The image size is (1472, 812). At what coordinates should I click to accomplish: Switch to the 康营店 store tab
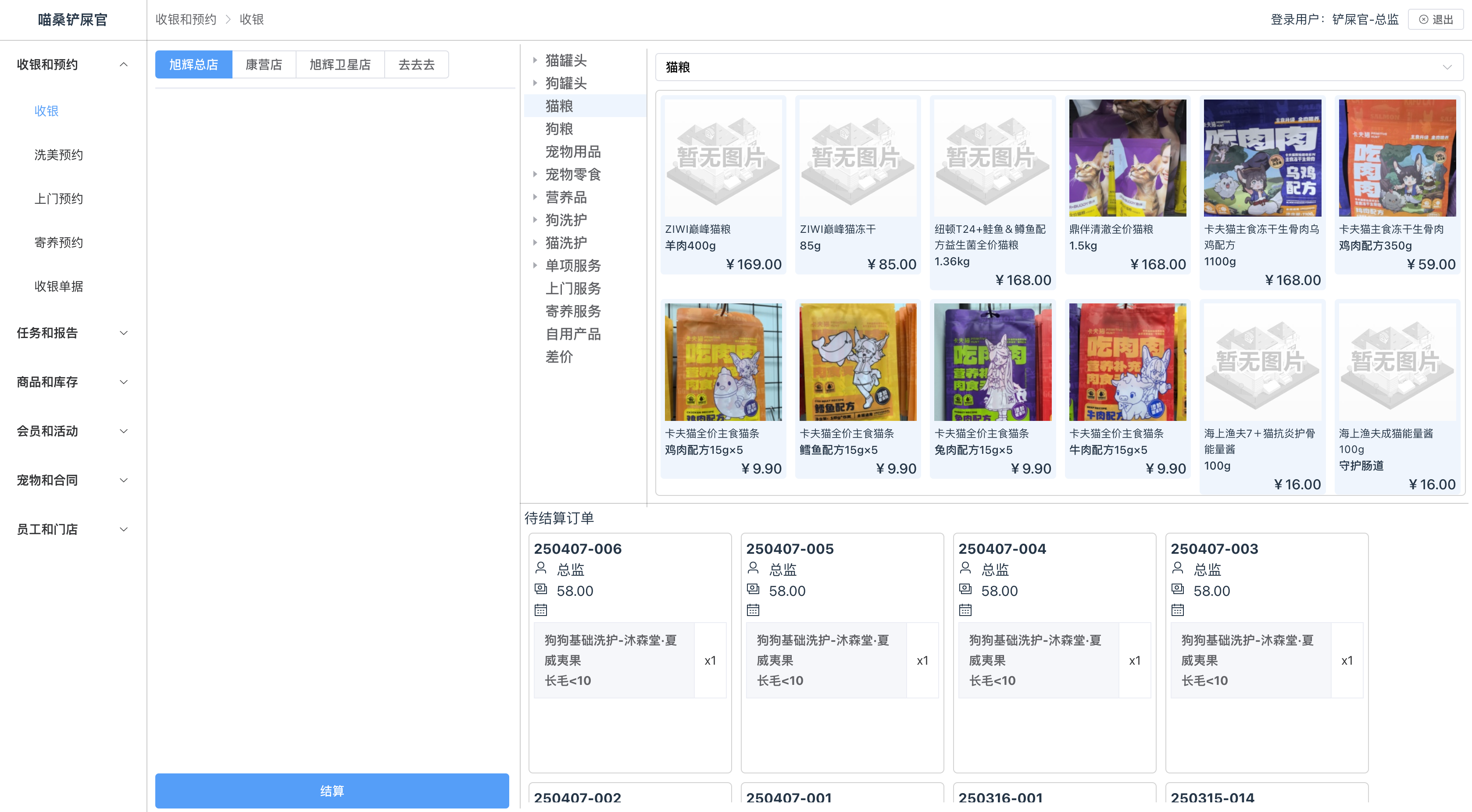point(264,64)
